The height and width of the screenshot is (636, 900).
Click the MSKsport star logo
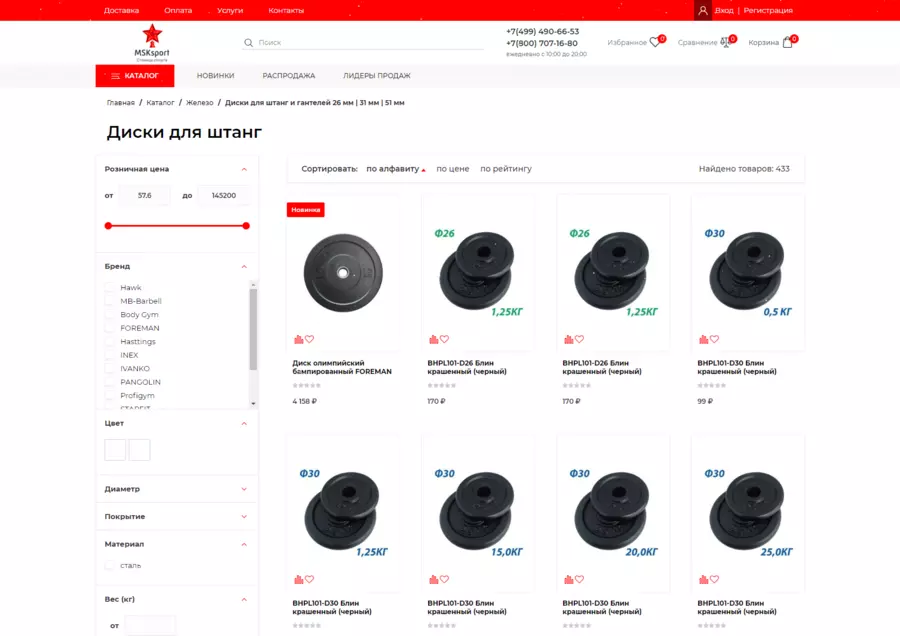[152, 42]
